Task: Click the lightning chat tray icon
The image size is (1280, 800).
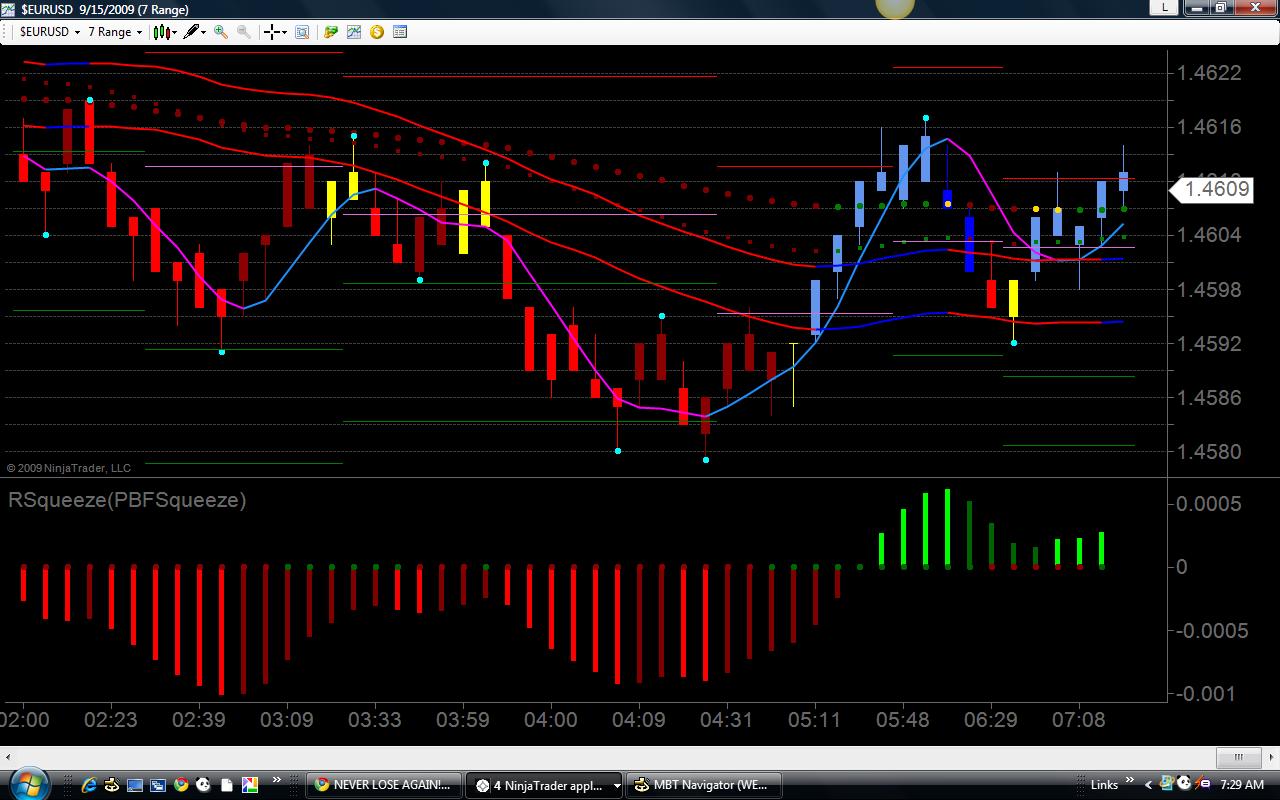Action: [x=1203, y=785]
